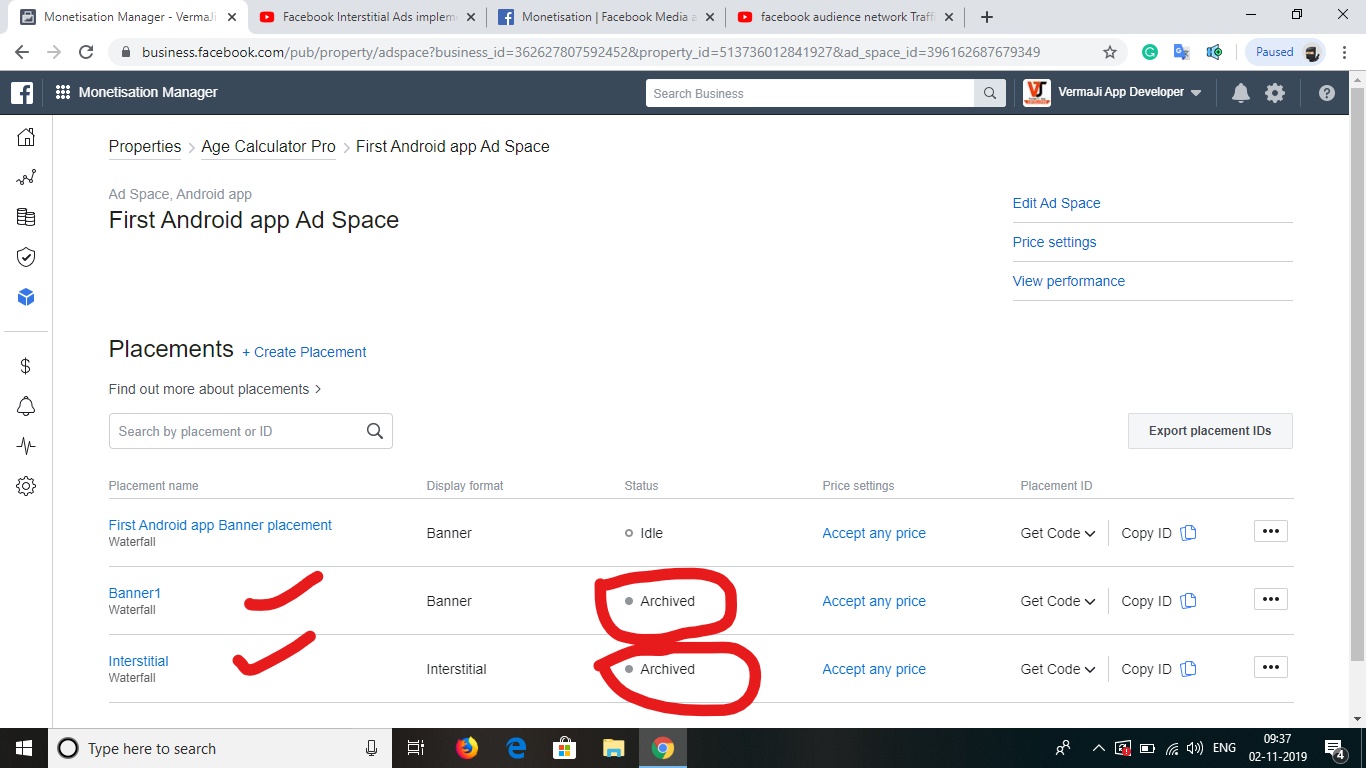
Task: Open the sidebar bell notifications icon
Action: coord(26,406)
